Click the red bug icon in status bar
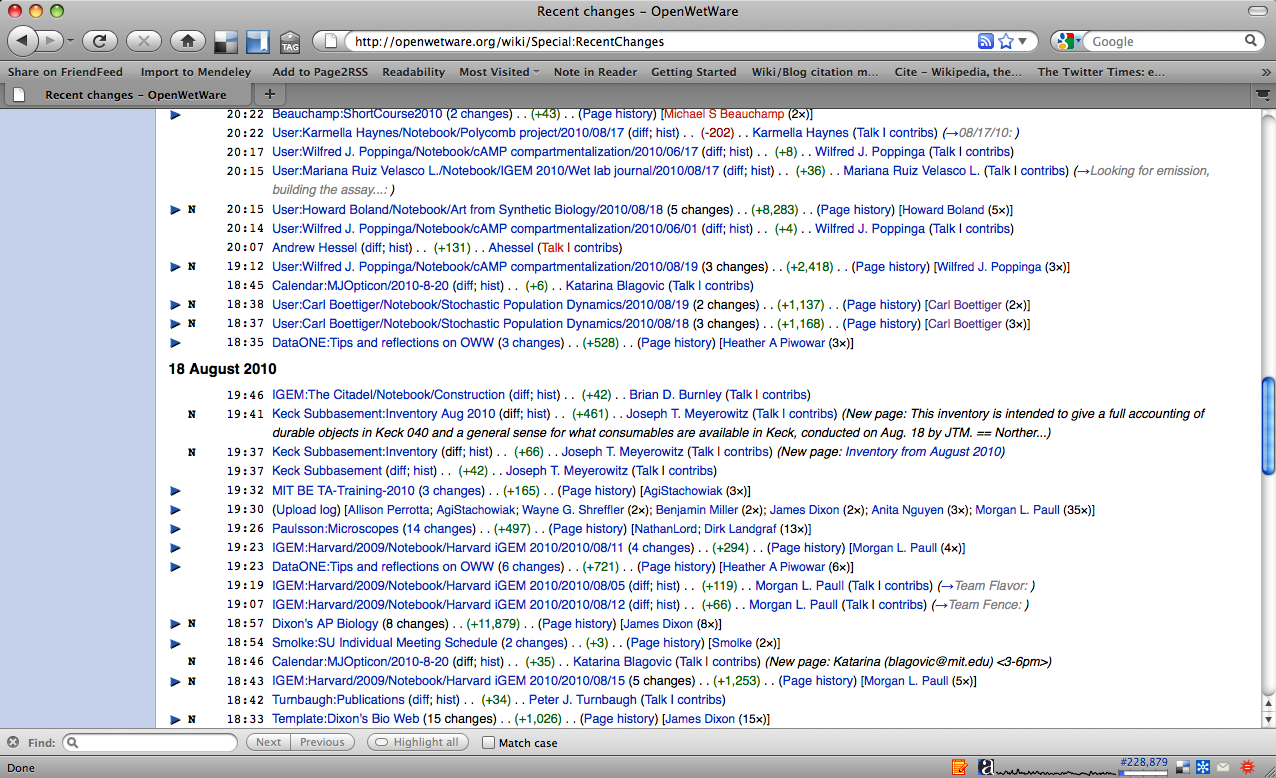The image size is (1276, 778). 1247,767
